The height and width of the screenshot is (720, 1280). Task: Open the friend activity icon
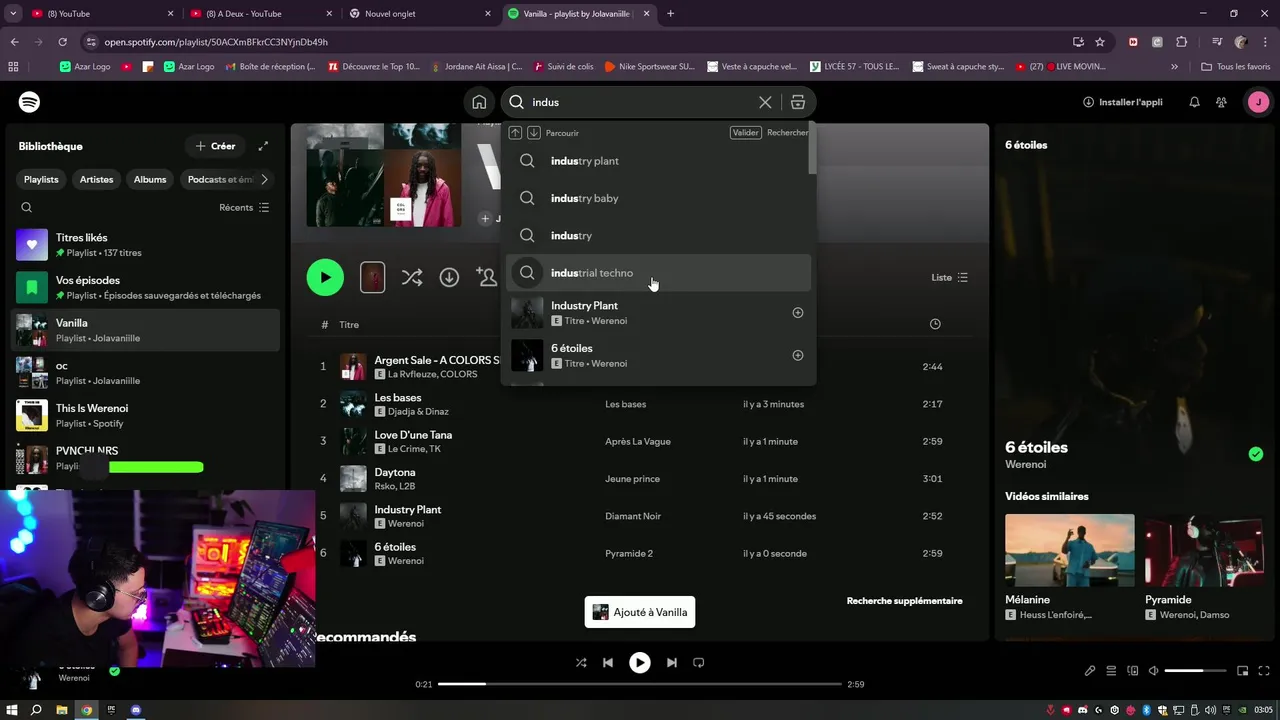tap(1221, 102)
